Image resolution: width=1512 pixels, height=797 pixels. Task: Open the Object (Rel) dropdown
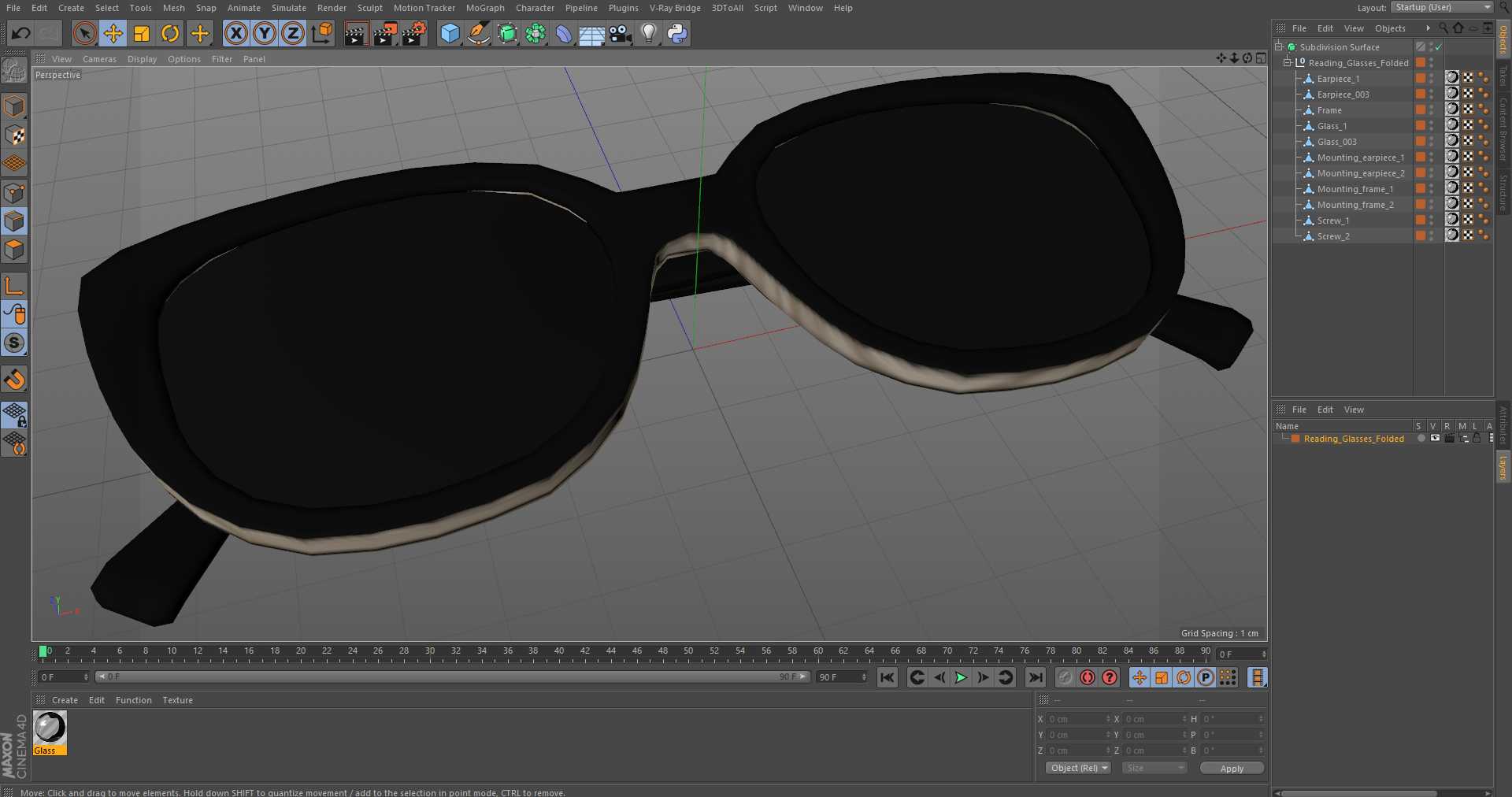click(x=1078, y=768)
